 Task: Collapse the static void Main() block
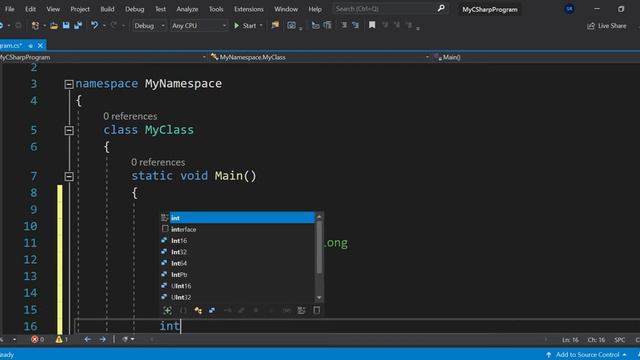69,176
